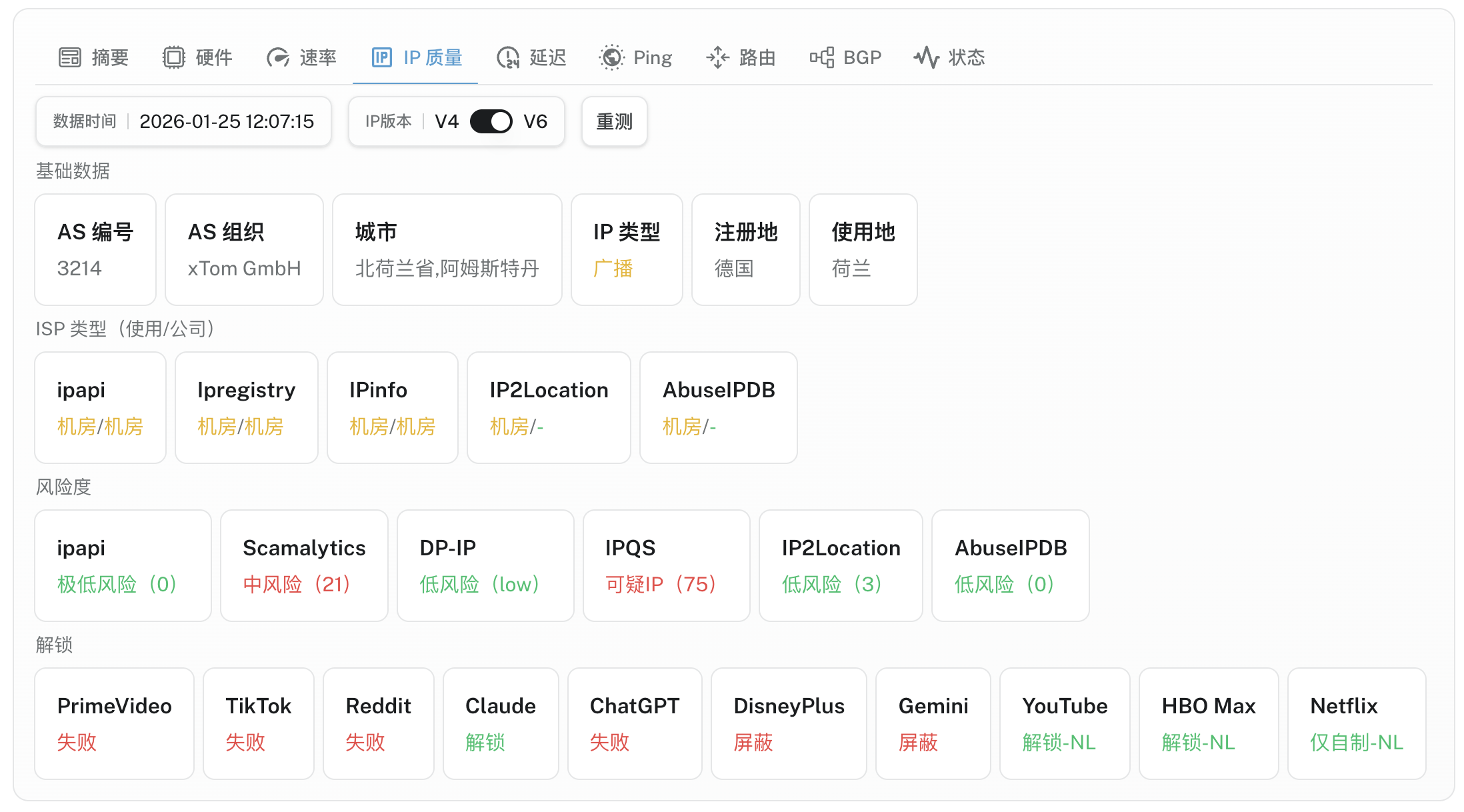Select the Netflix unlock card
1464x812 pixels.
click(x=1356, y=723)
